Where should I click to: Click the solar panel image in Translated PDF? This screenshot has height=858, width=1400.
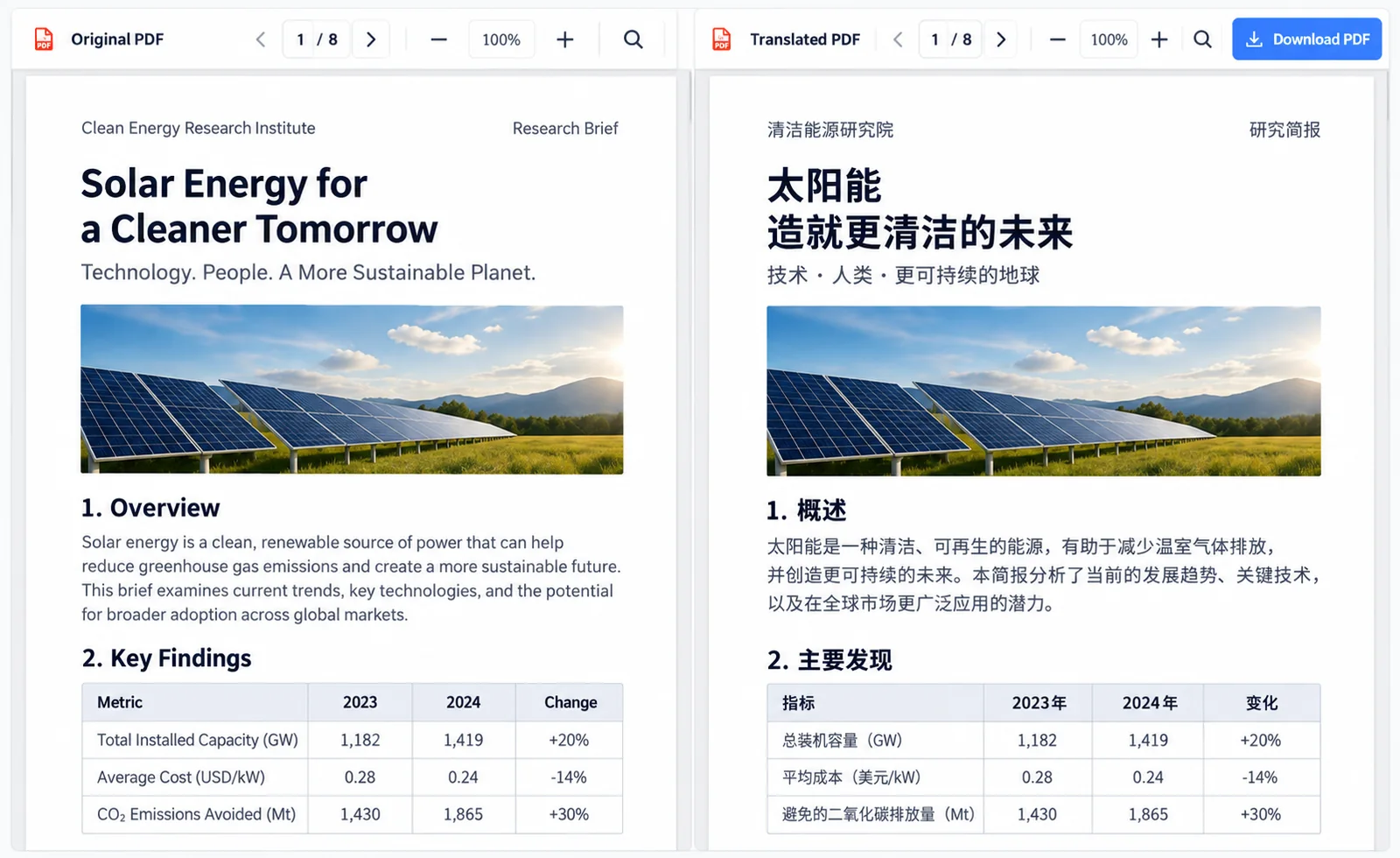1044,391
